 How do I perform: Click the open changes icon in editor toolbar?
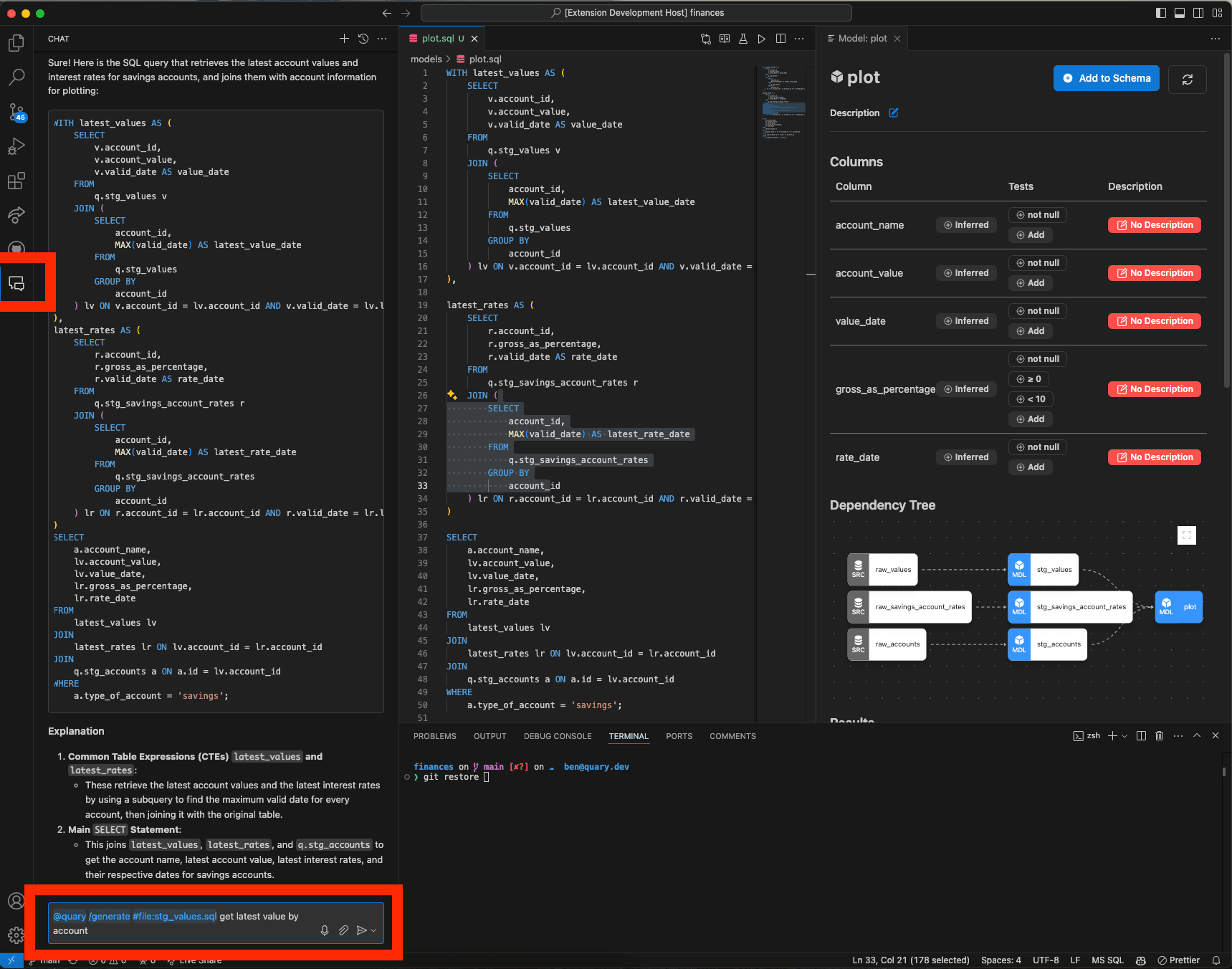pos(706,39)
